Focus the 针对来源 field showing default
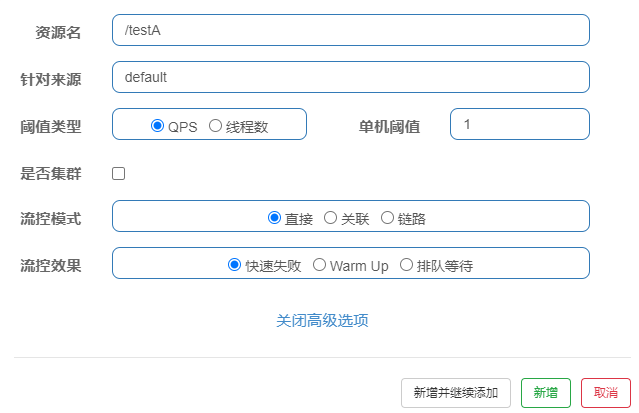The image size is (639, 413). [351, 77]
